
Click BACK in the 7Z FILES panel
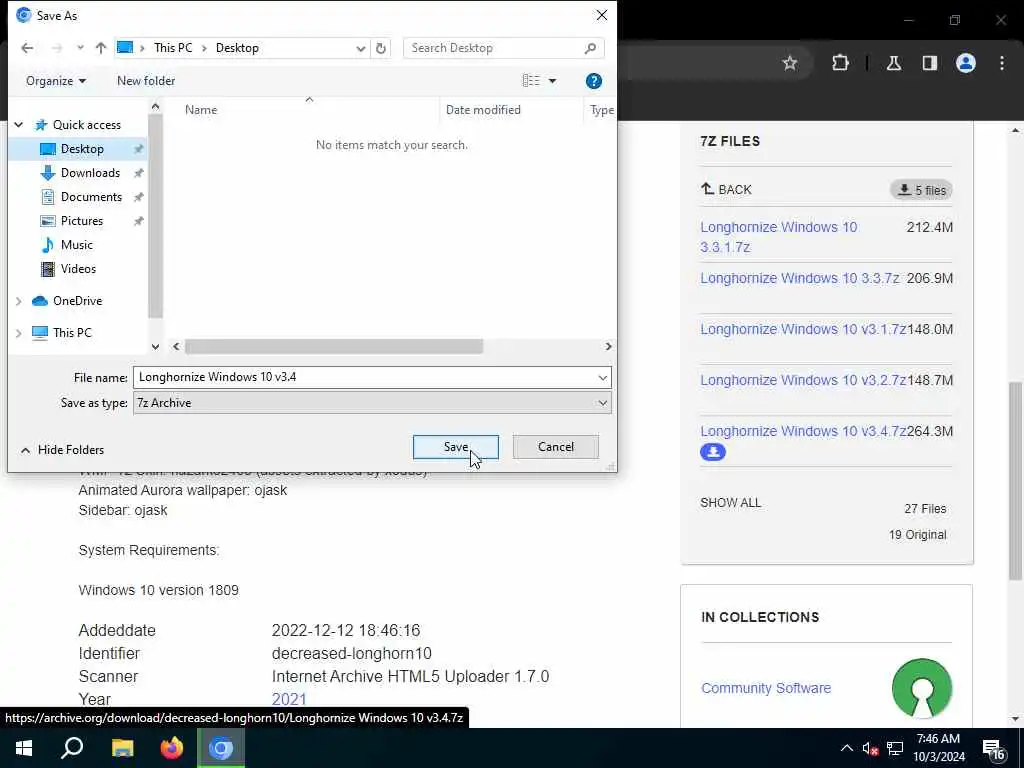[x=726, y=189]
